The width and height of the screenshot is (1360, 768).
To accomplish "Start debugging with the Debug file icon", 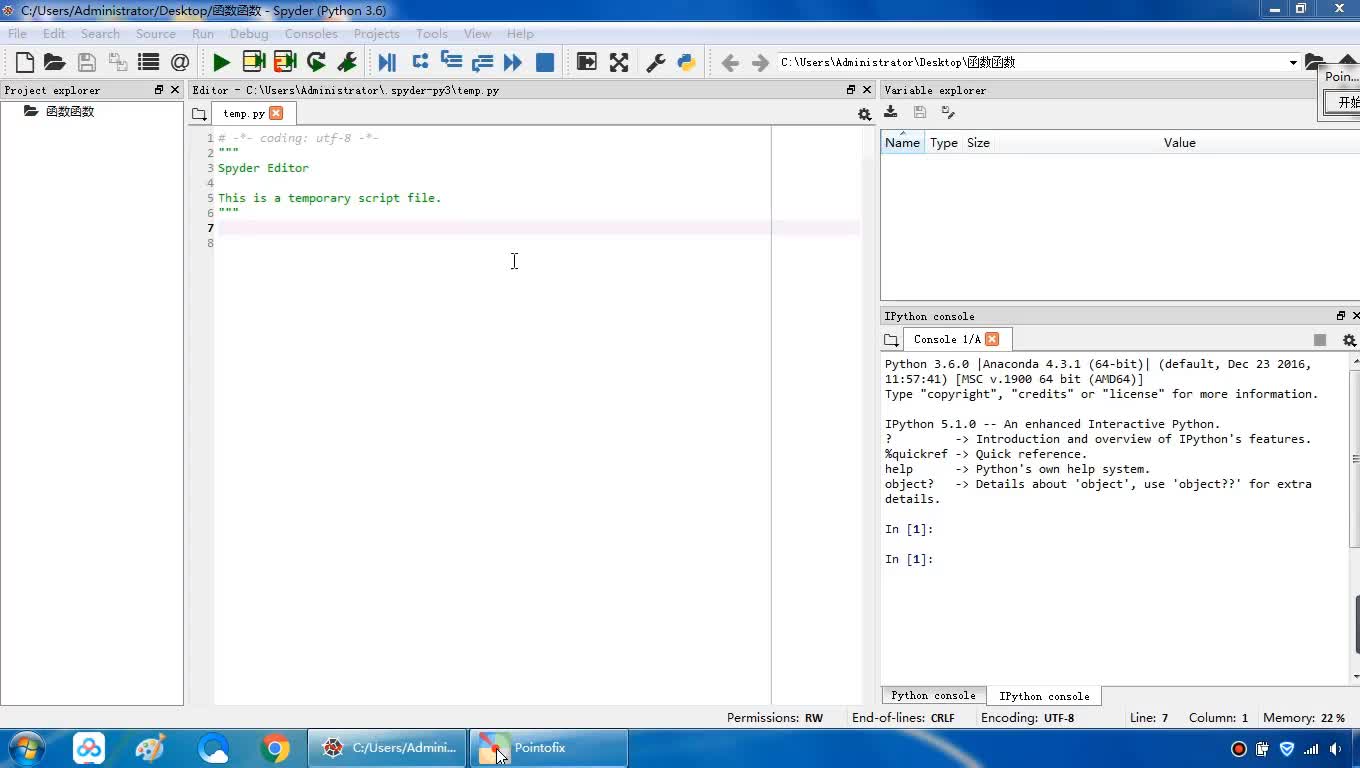I will [387, 62].
